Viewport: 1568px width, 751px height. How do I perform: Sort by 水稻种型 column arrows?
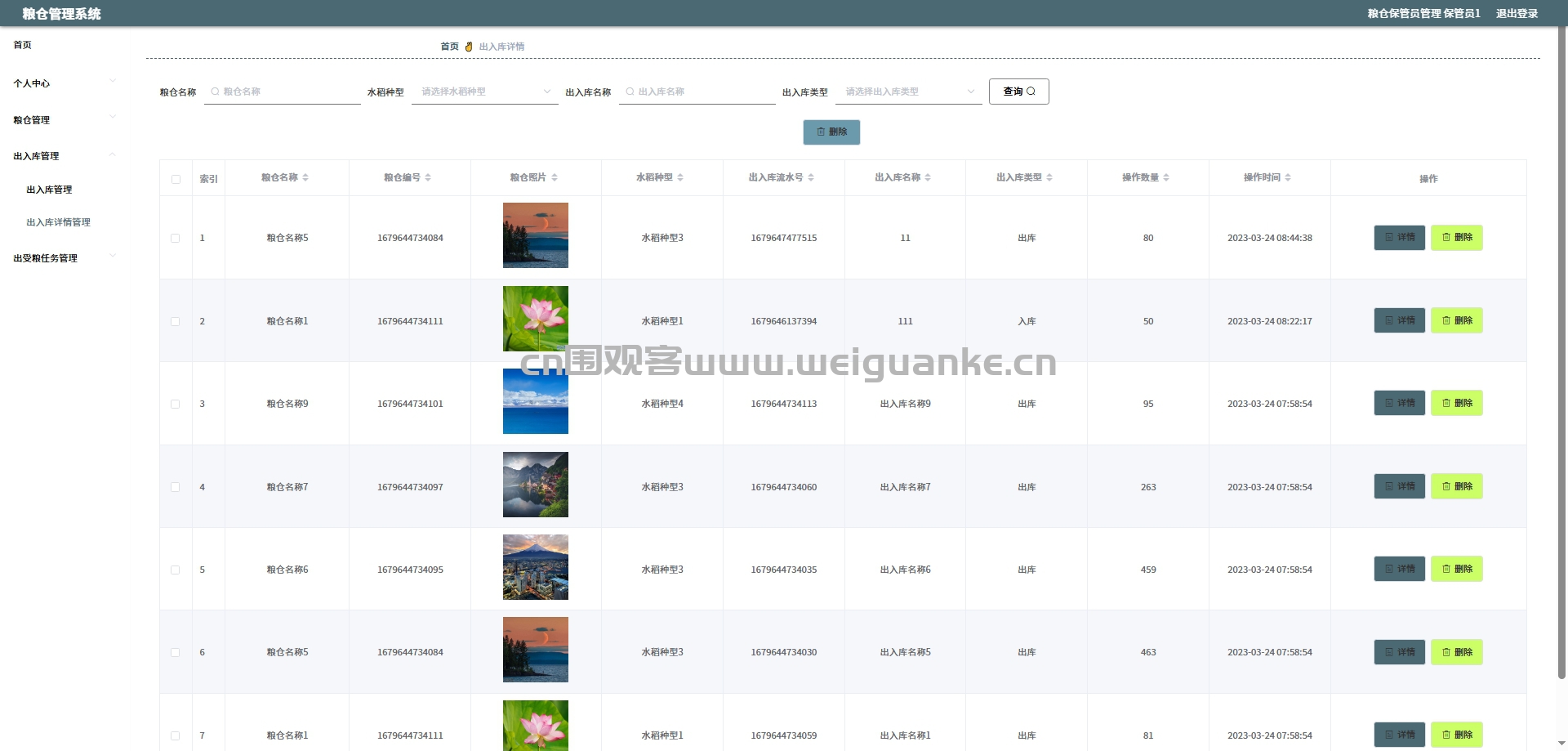pos(680,177)
